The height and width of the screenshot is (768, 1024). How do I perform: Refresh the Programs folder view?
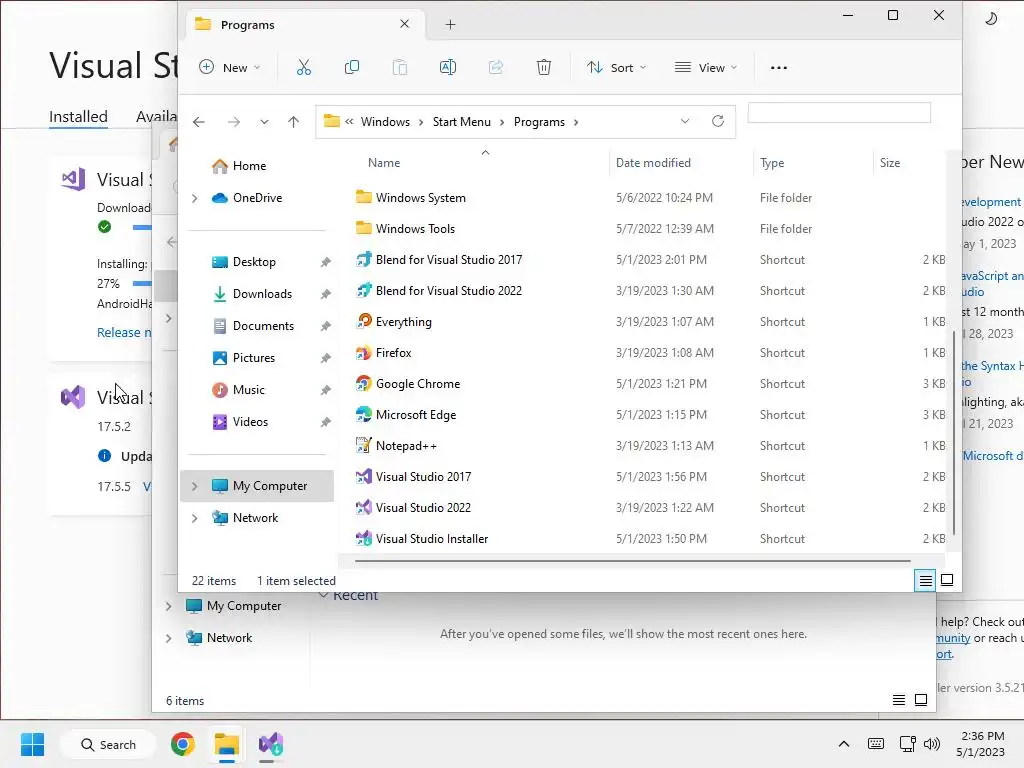[x=718, y=121]
